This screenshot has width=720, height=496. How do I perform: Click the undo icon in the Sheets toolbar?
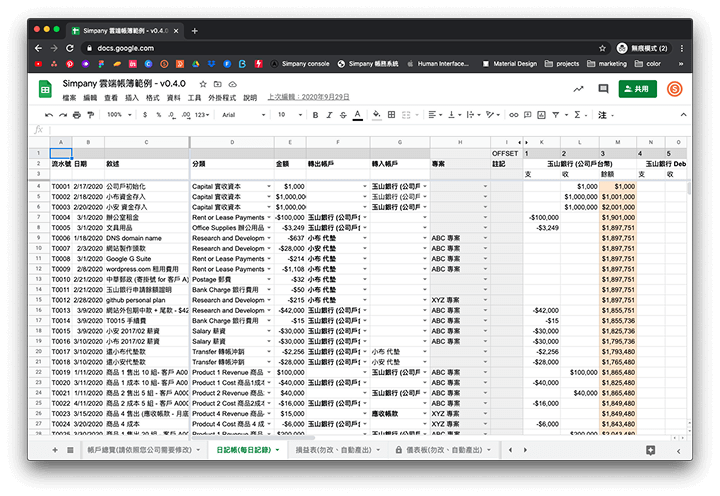pyautogui.click(x=49, y=115)
